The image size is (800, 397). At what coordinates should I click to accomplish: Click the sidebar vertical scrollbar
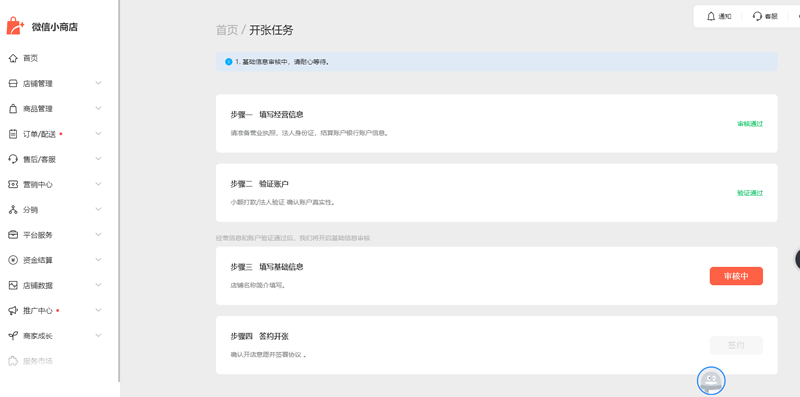point(119,191)
